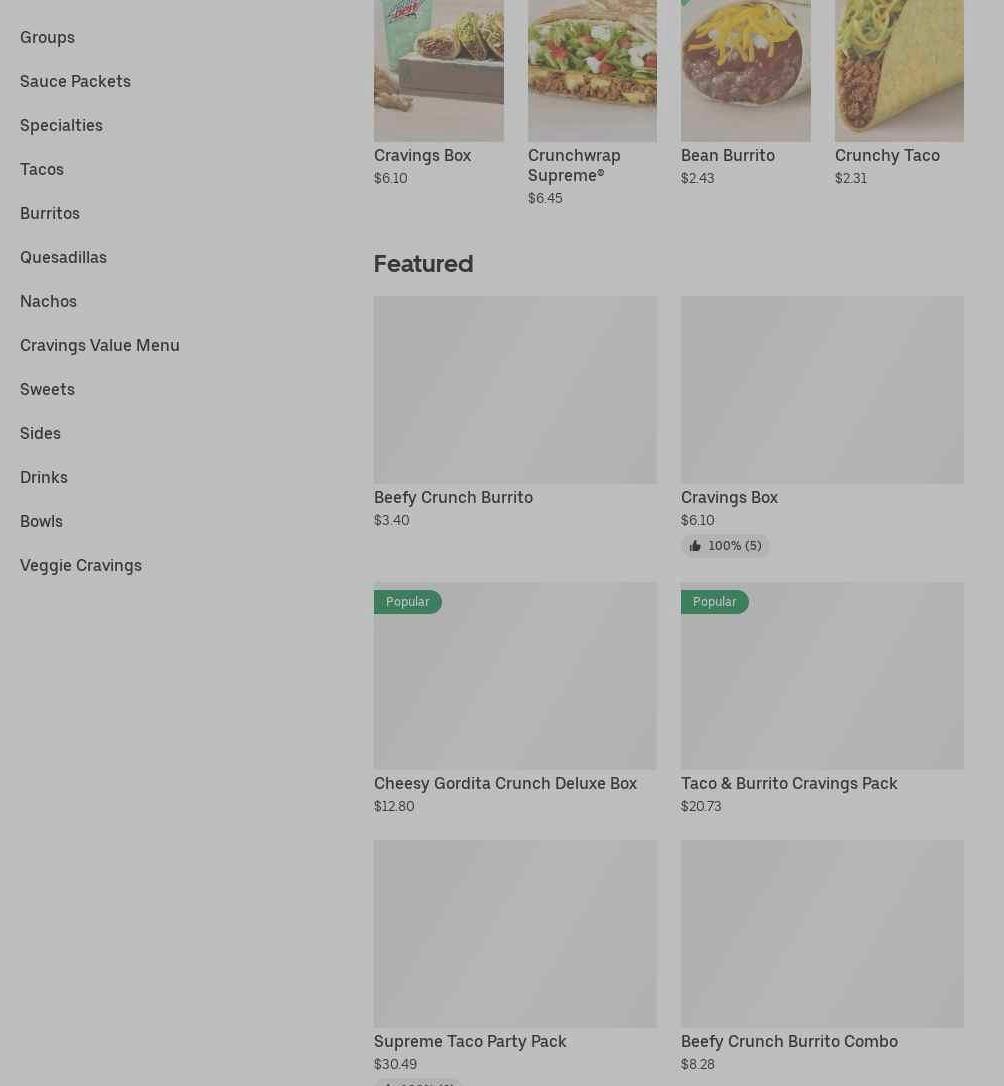1004x1086 pixels.
Task: Open Beefy Crunch Burrito featured item
Action: pyautogui.click(x=454, y=498)
